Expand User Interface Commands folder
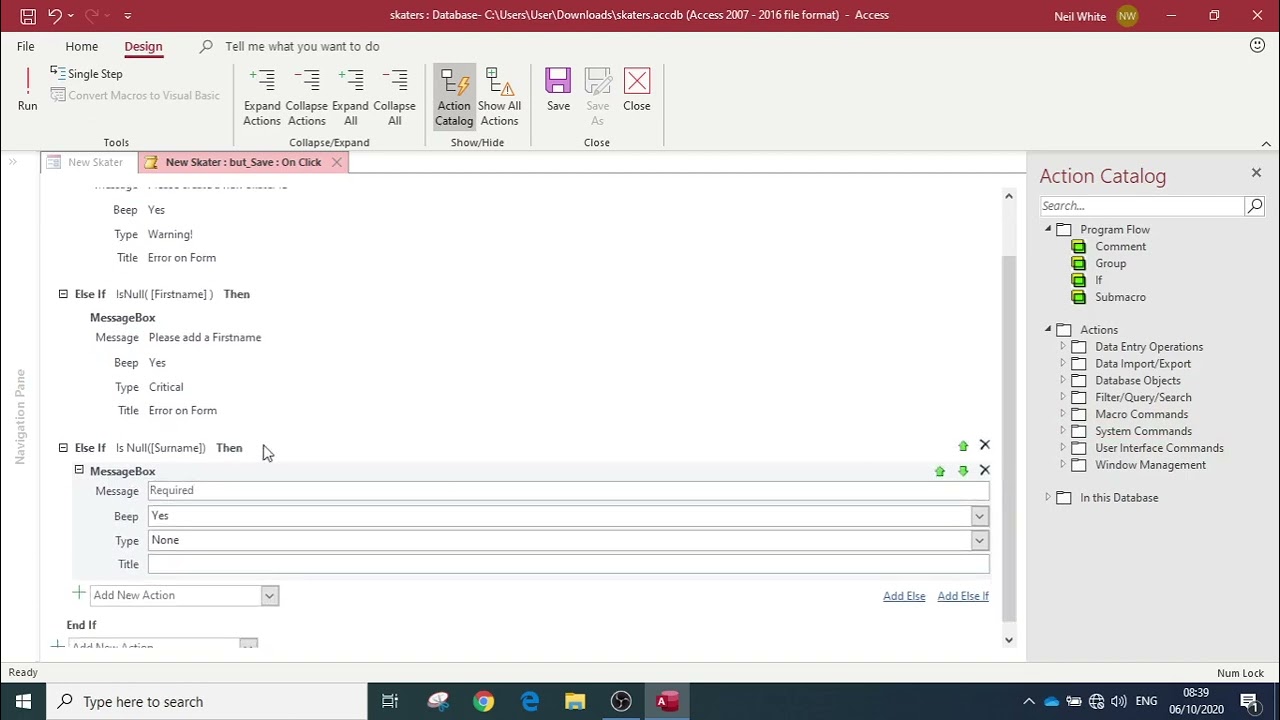 (x=1063, y=448)
